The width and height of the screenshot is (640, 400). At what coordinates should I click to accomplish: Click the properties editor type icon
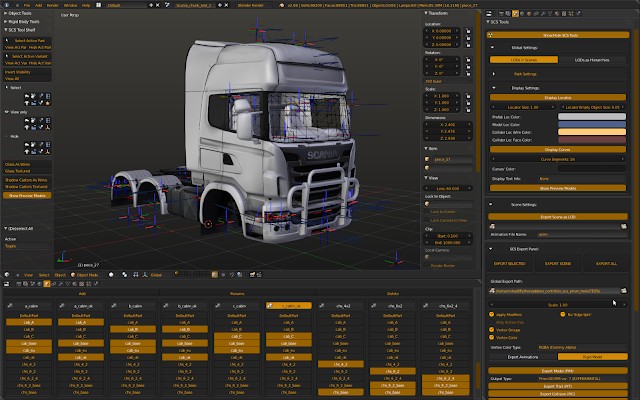click(x=489, y=14)
